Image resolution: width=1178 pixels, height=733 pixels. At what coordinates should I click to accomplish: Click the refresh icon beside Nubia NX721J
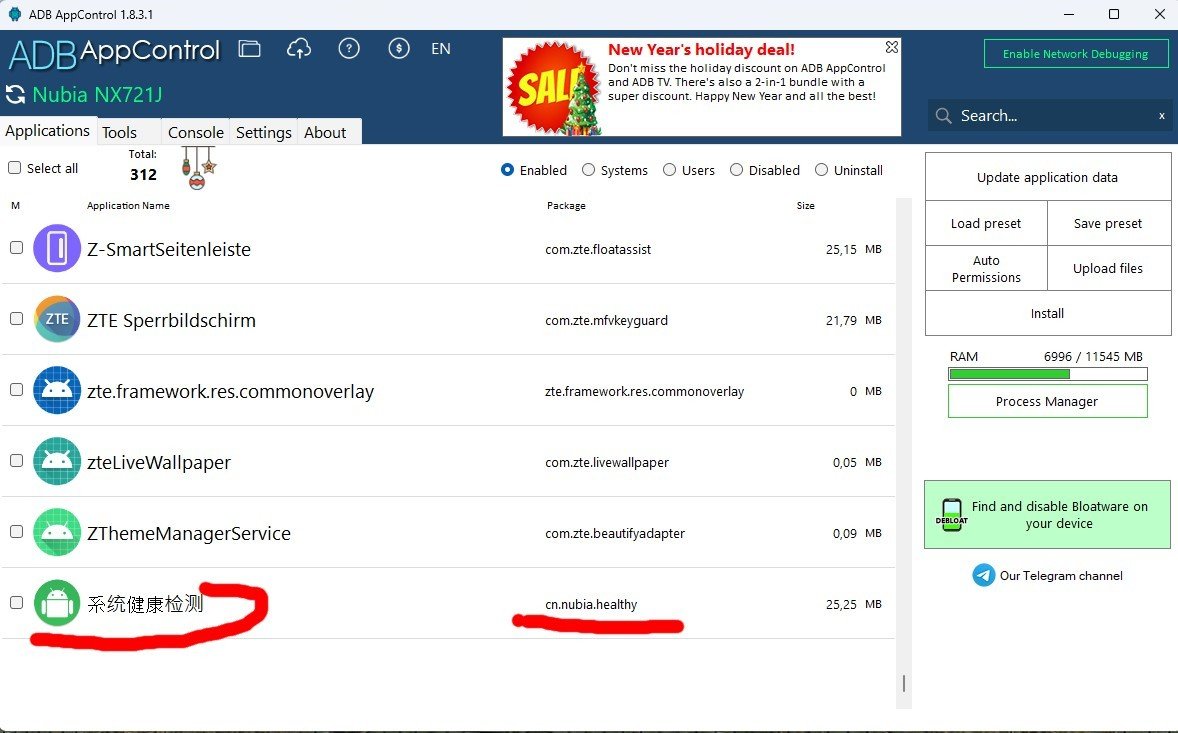pyautogui.click(x=16, y=95)
